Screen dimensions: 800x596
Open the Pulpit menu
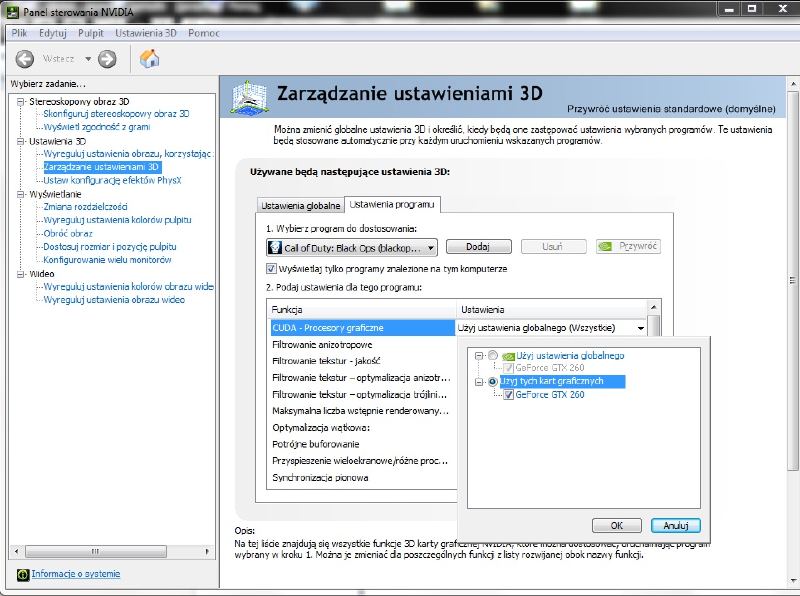coord(91,33)
